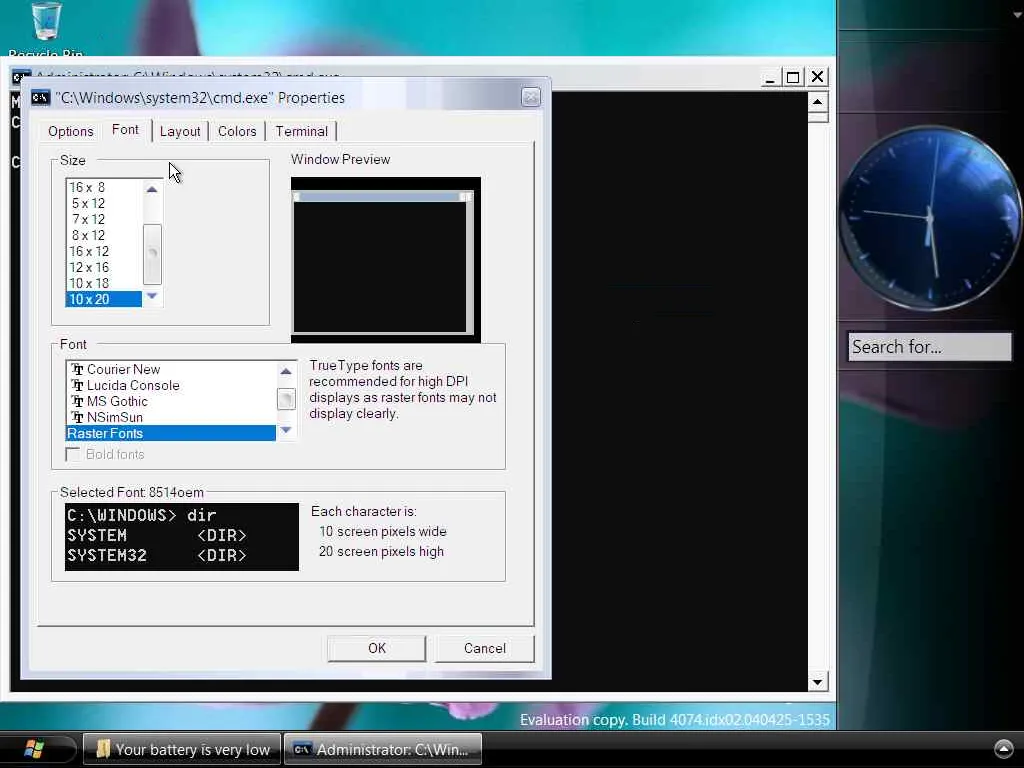The image size is (1024, 768).
Task: Click the cmd window scroll down arrow
Action: tap(818, 682)
